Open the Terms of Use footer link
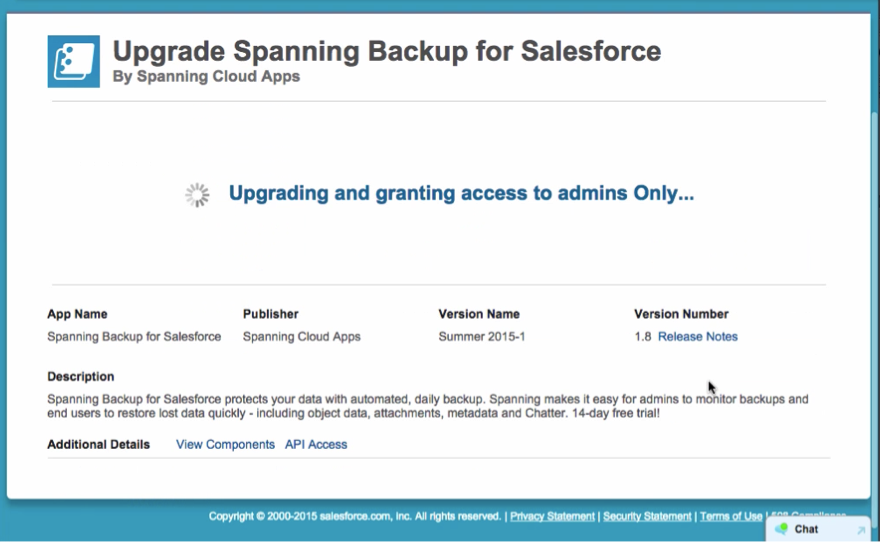 tap(731, 516)
